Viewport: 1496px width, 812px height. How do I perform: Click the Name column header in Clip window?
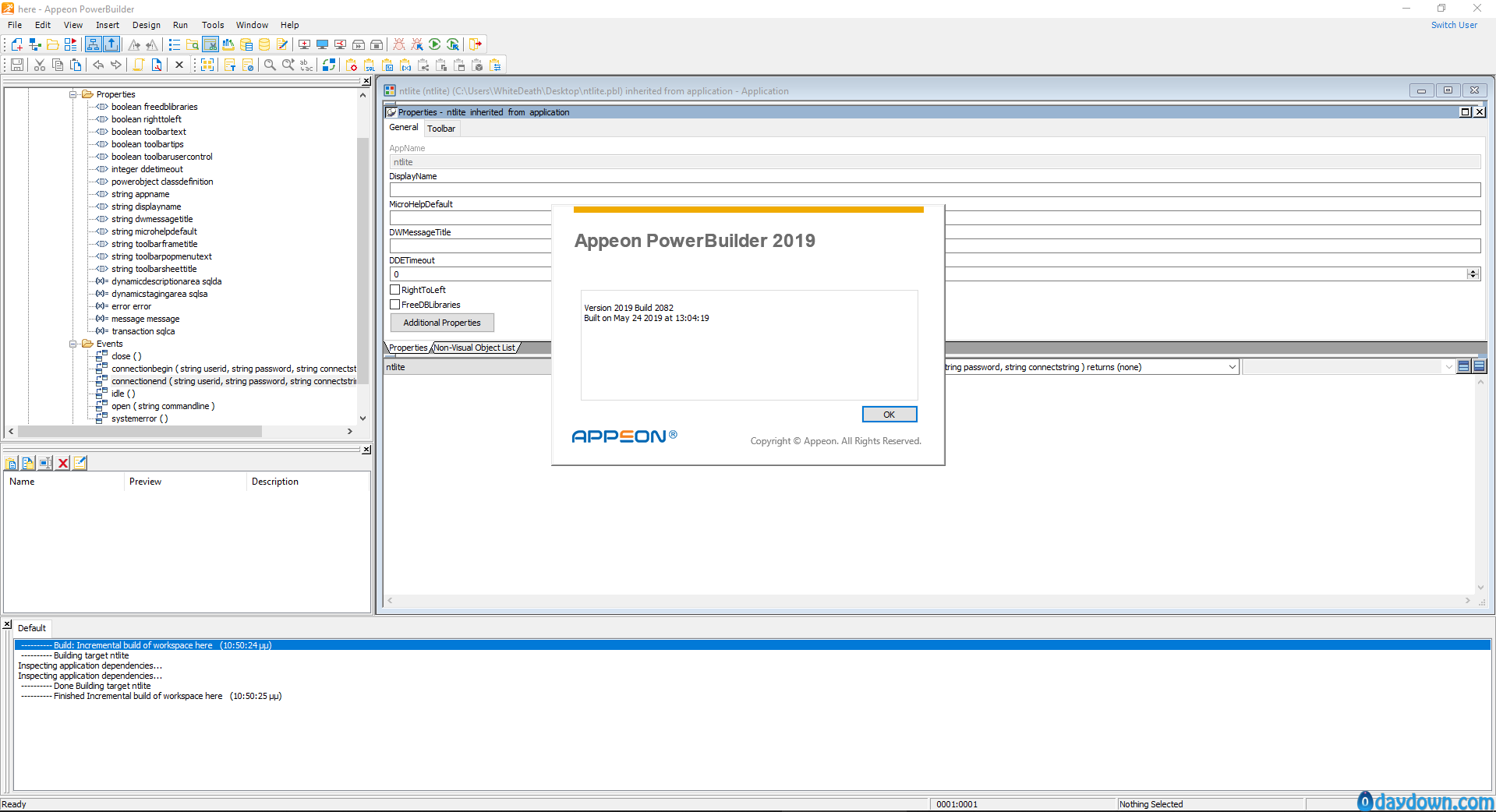point(64,482)
